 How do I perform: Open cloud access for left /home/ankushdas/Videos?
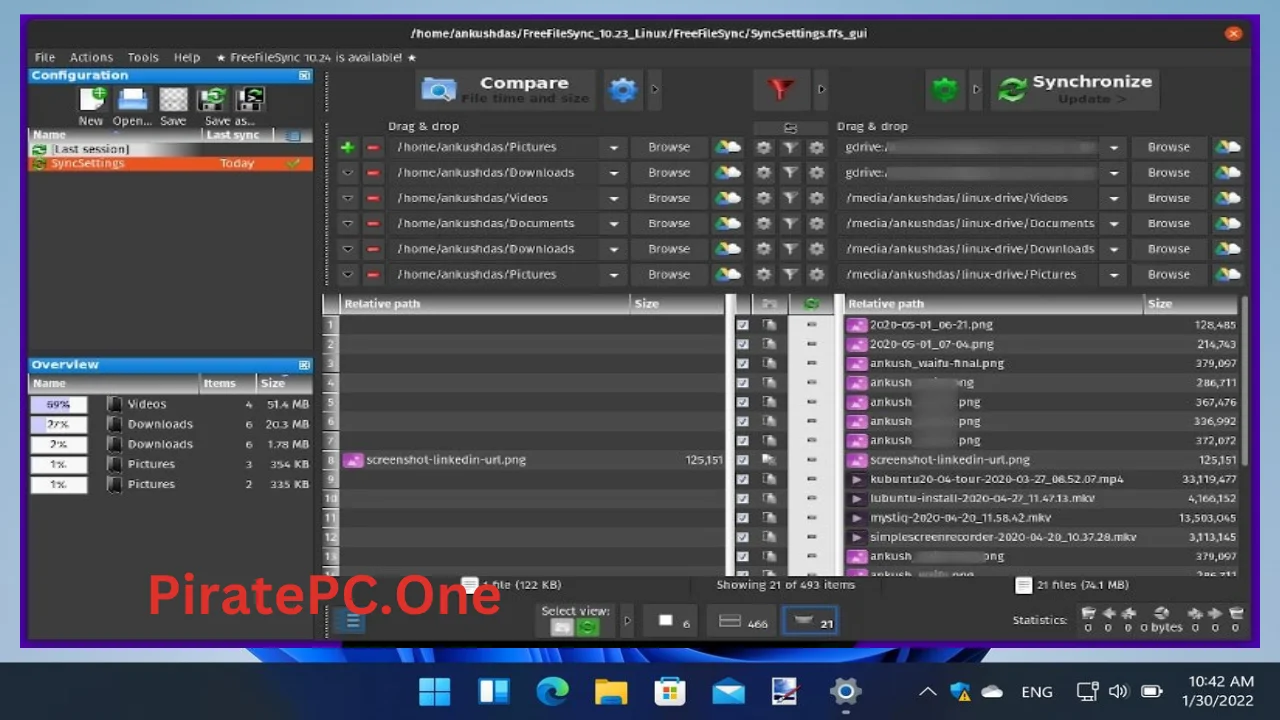point(727,198)
